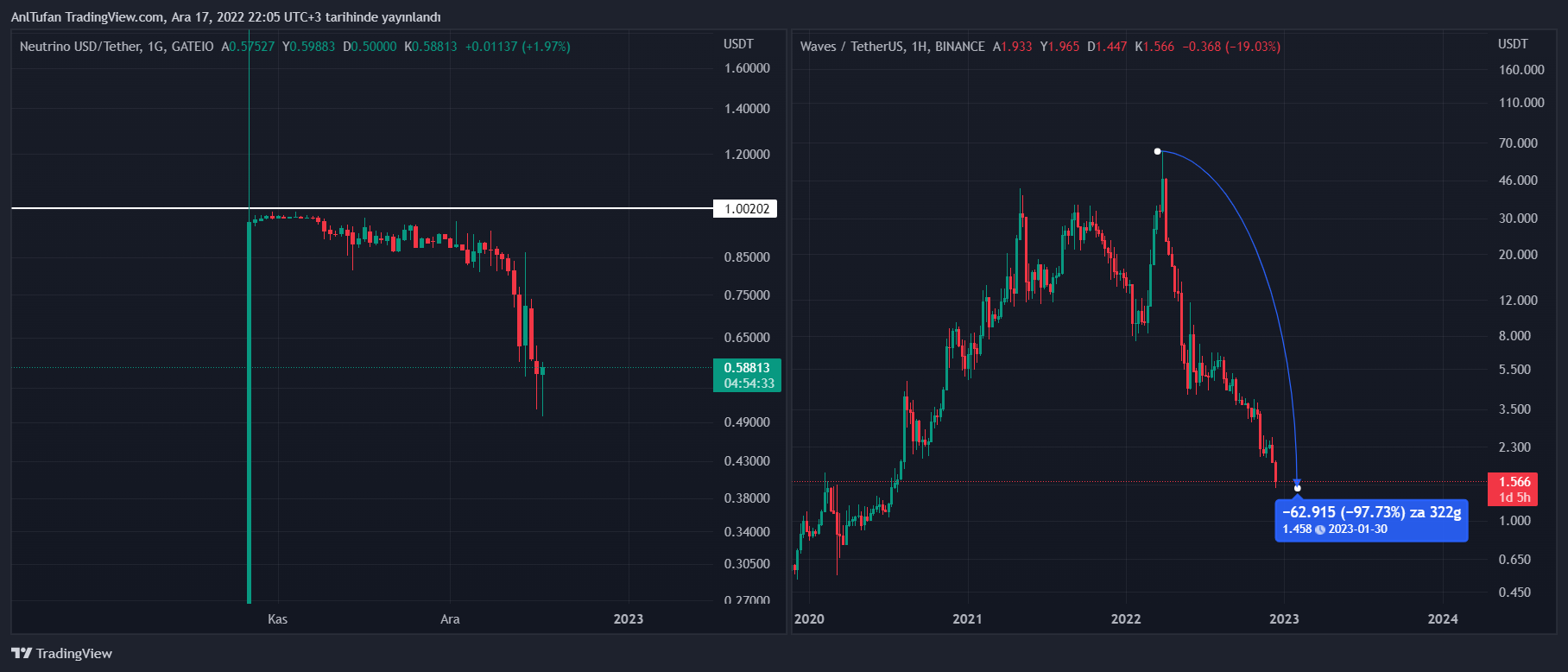Click the Kas label on the time axis
The image size is (1568, 672).
277,618
